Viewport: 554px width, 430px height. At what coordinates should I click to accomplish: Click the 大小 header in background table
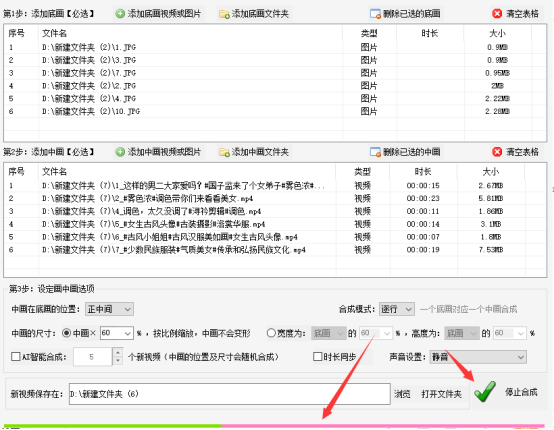[497, 33]
